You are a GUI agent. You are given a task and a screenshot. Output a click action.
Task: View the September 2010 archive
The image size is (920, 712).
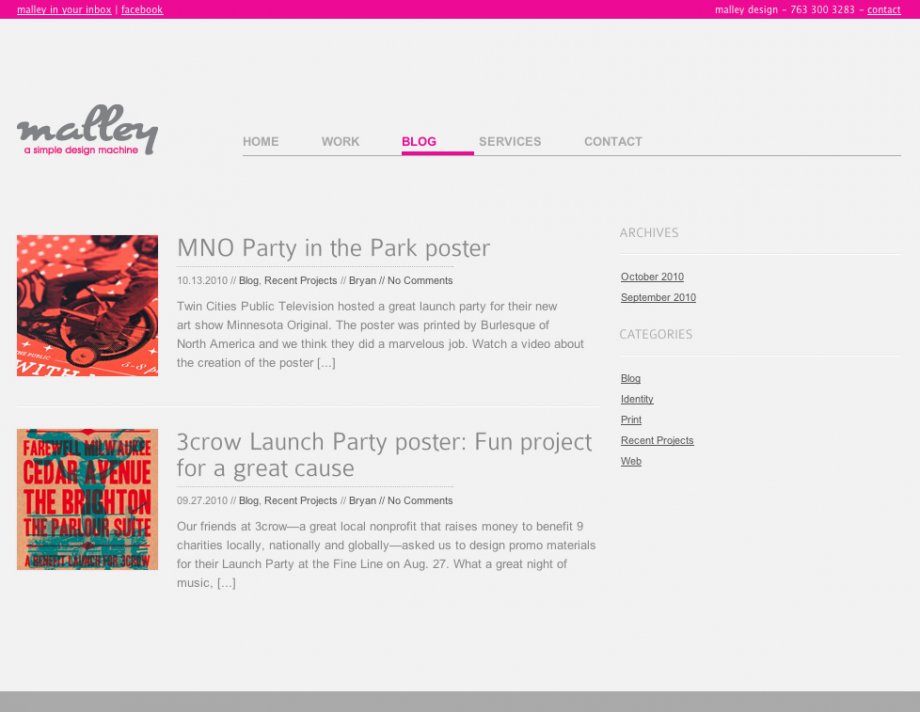coord(658,298)
